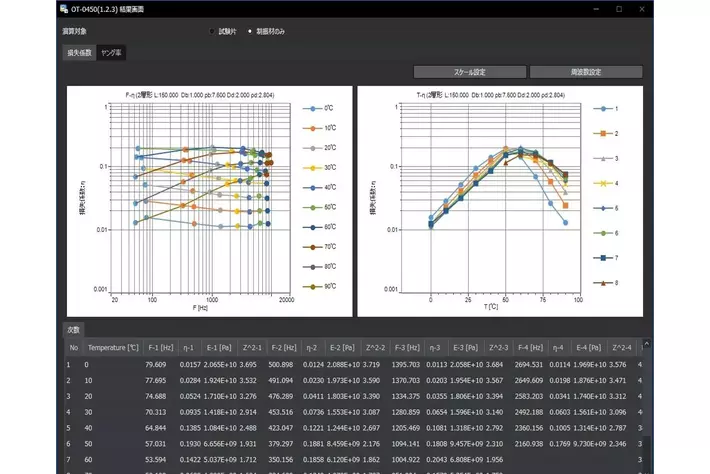Screen dimensions: 710x474
Task: Open the 周波数設定 dialog button
Action: (x=585, y=72)
